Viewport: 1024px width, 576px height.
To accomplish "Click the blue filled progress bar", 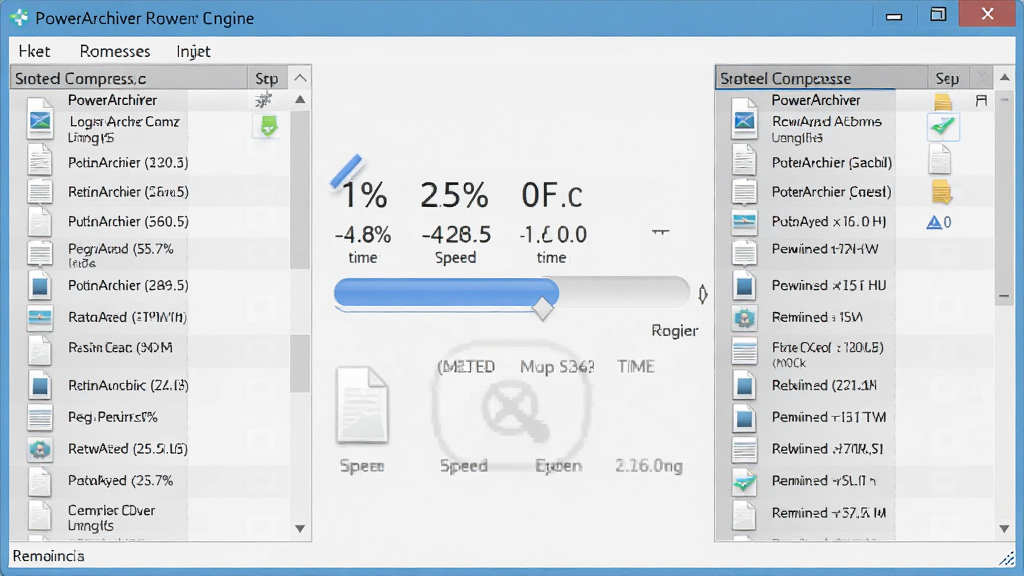I will pyautogui.click(x=446, y=292).
